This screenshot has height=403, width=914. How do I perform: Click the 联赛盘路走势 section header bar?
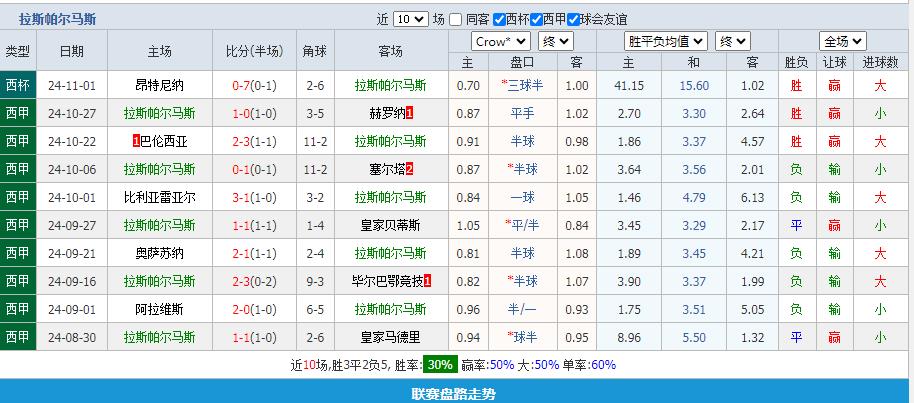pos(457,393)
